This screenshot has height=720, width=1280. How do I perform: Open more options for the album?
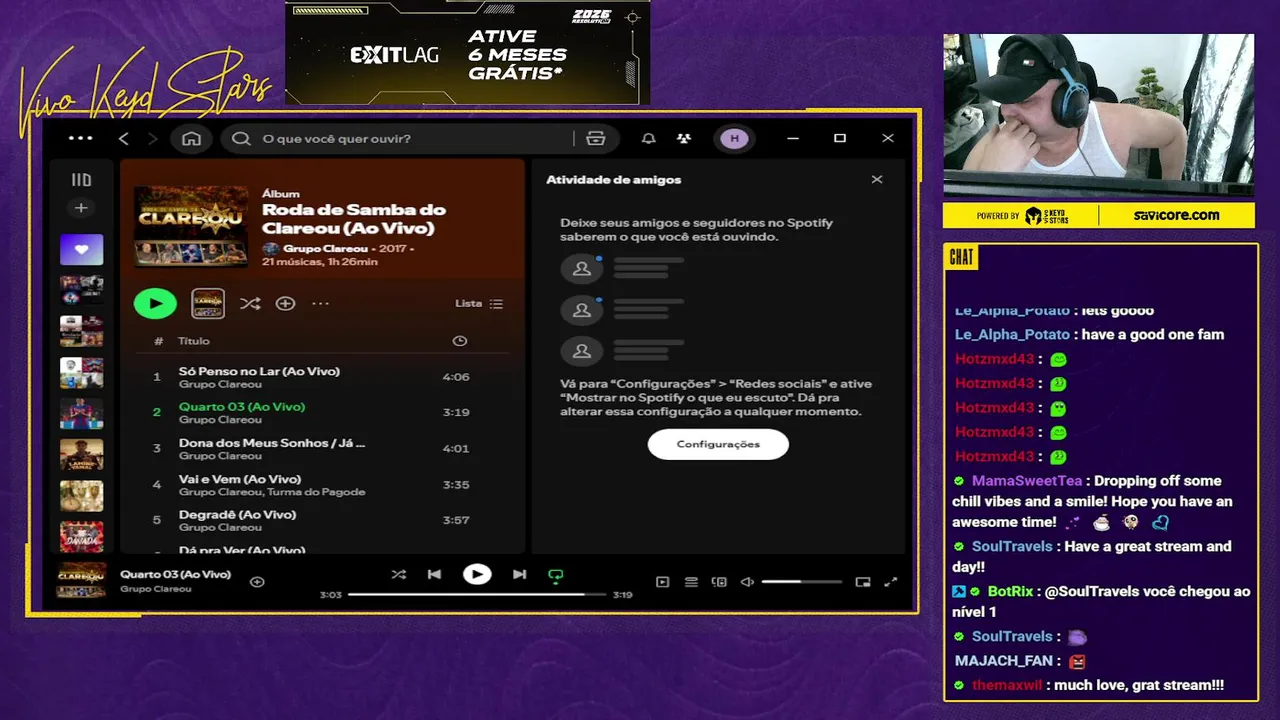click(320, 303)
